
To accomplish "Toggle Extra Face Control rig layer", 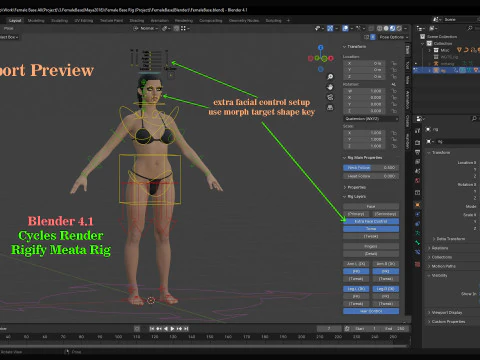I will pyautogui.click(x=371, y=221).
